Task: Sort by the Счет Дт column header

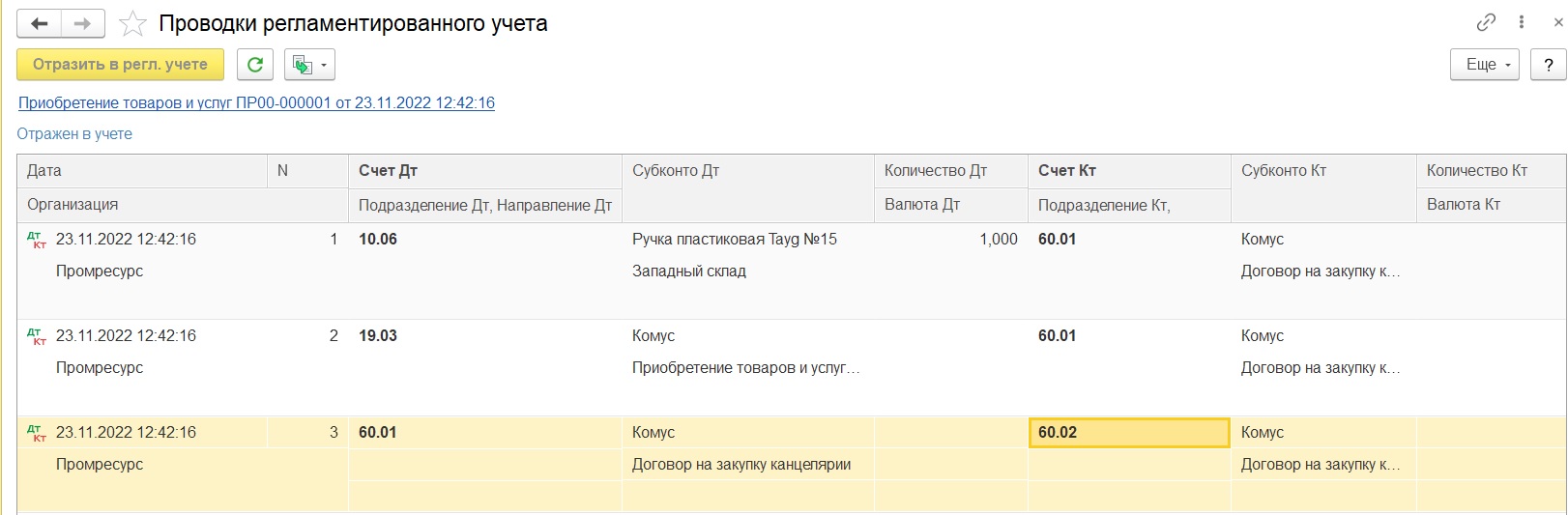Action: (388, 171)
